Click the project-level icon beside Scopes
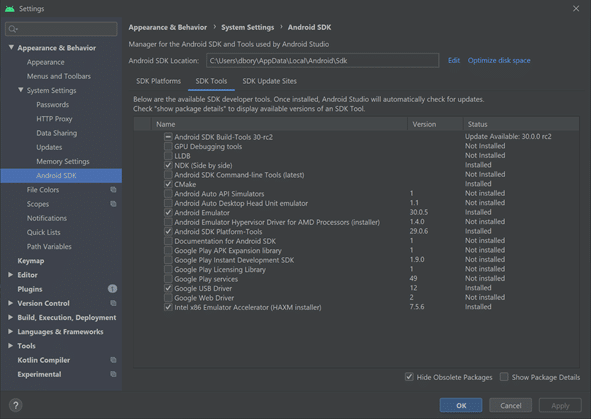The width and height of the screenshot is (591, 419). [113, 204]
